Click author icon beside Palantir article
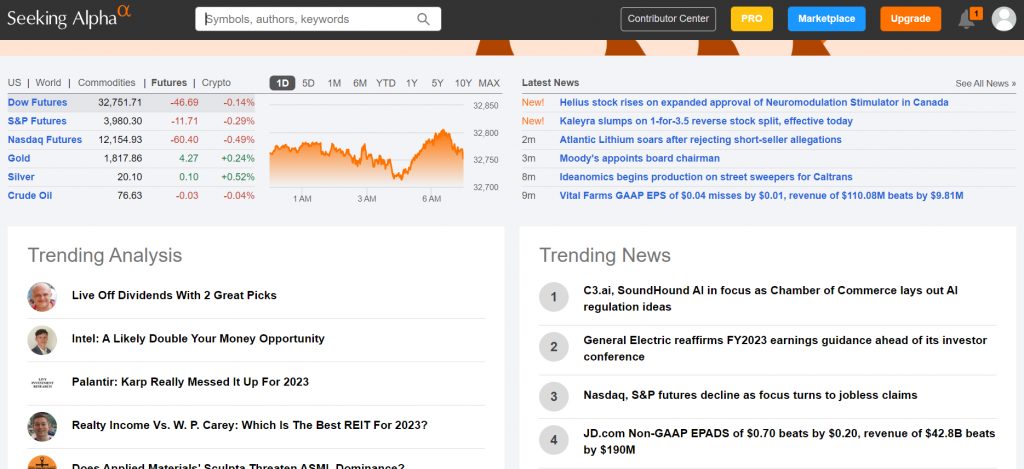 click(42, 382)
